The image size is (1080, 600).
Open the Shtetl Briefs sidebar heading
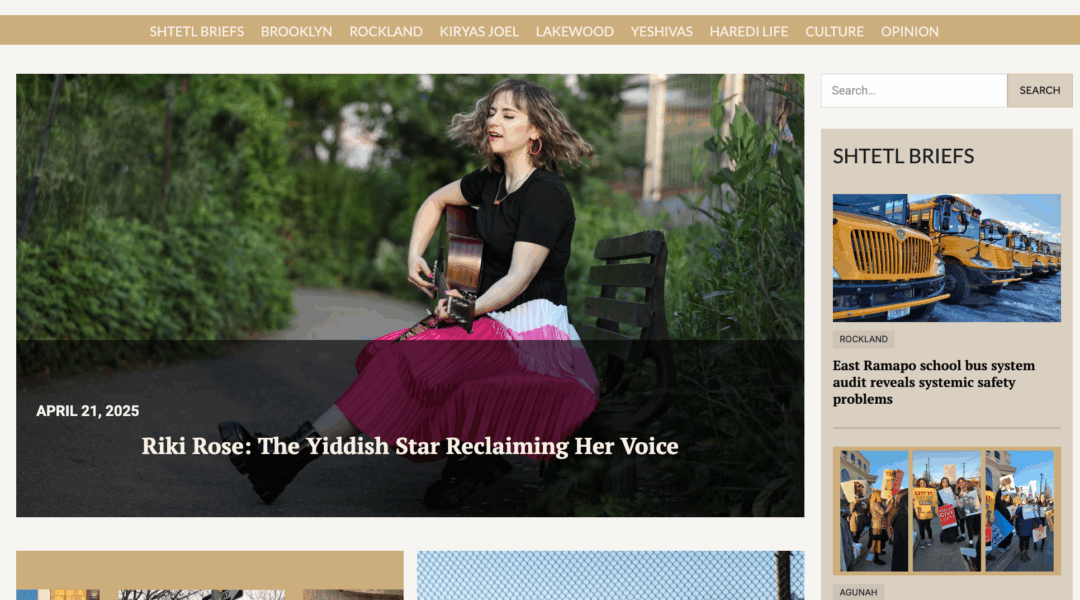[x=903, y=156]
